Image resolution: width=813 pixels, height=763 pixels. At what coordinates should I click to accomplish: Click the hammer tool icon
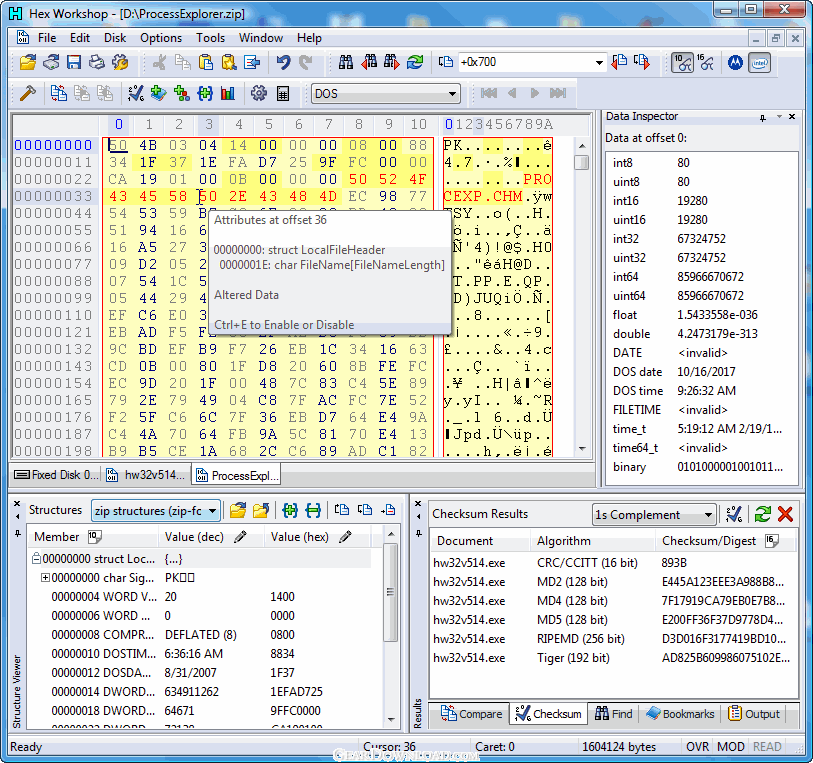pyautogui.click(x=27, y=93)
